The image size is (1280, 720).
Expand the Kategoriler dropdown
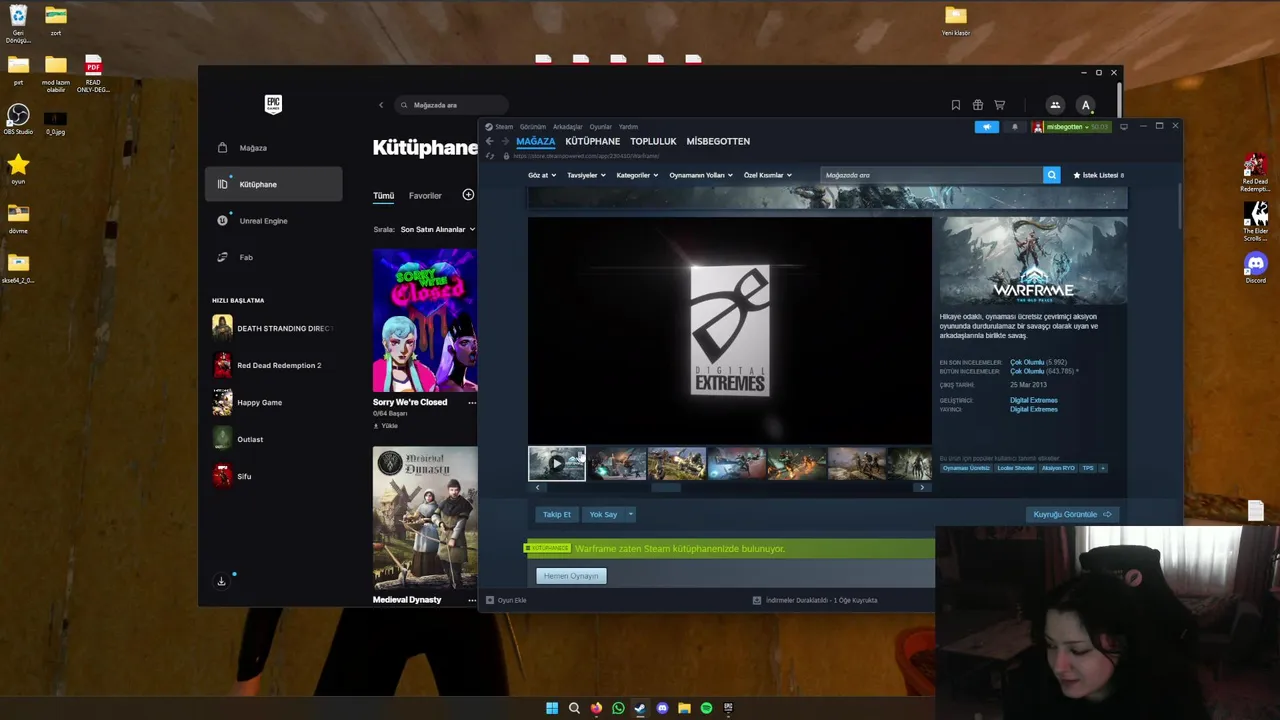coord(636,175)
